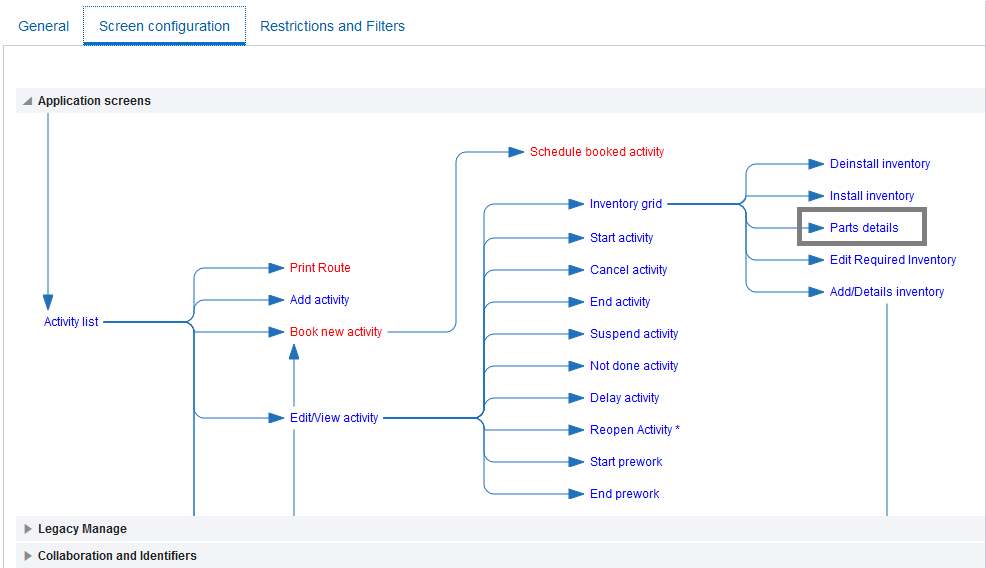Viewport: 986px width, 568px height.
Task: Click the Deinstall inventory link
Action: [x=880, y=164]
